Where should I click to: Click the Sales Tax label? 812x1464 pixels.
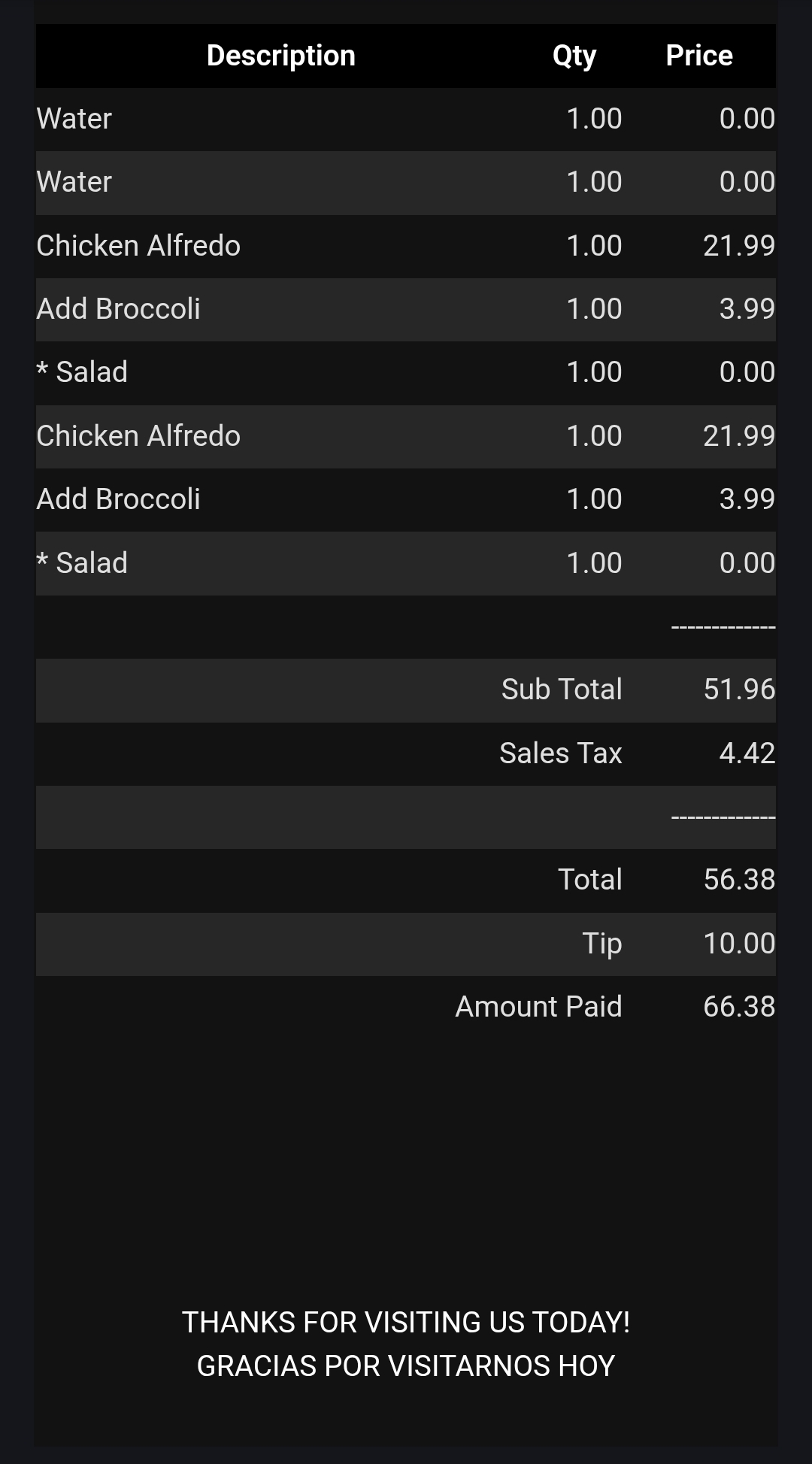tap(561, 753)
